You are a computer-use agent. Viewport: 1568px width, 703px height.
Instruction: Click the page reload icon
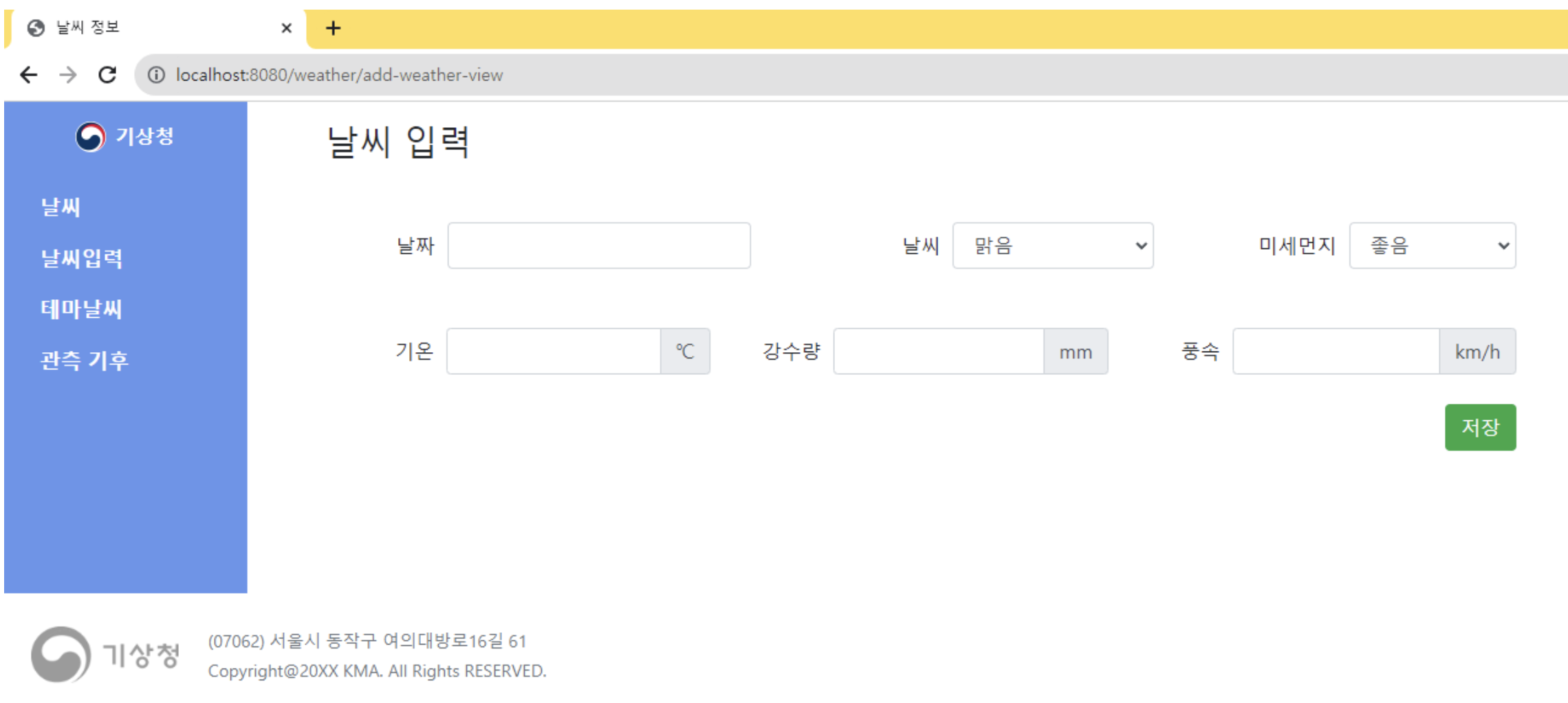pyautogui.click(x=107, y=75)
